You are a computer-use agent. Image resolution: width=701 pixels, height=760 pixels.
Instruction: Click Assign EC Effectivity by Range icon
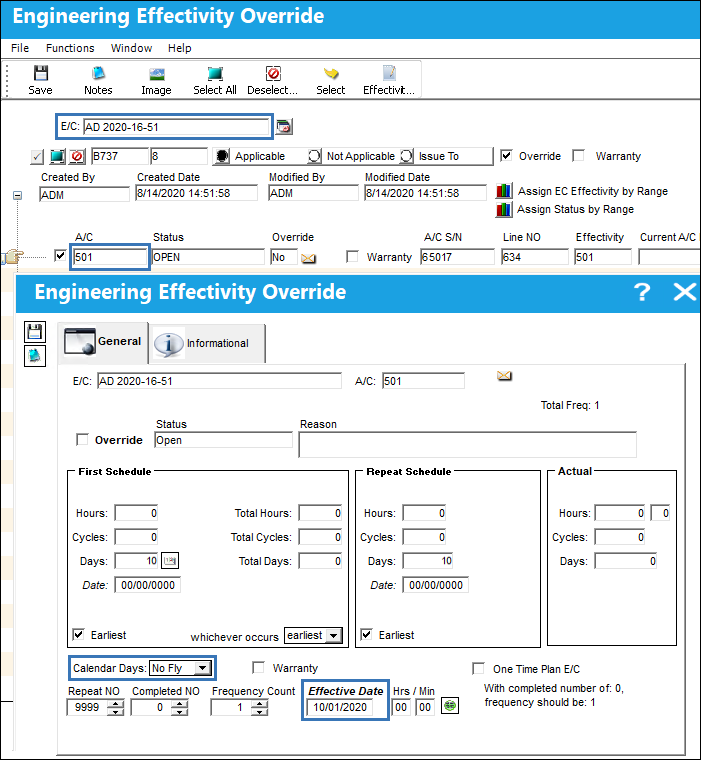click(x=504, y=191)
